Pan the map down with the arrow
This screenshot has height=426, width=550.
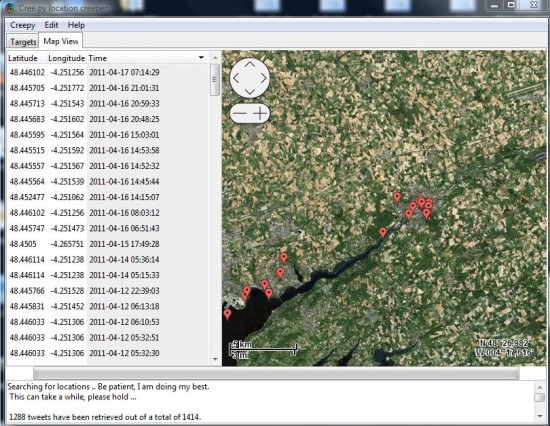pos(250,92)
